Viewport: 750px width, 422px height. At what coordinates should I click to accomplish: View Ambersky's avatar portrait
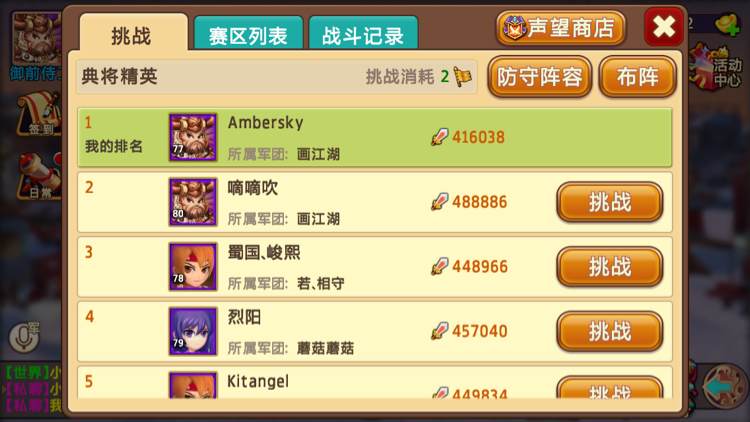(x=193, y=137)
